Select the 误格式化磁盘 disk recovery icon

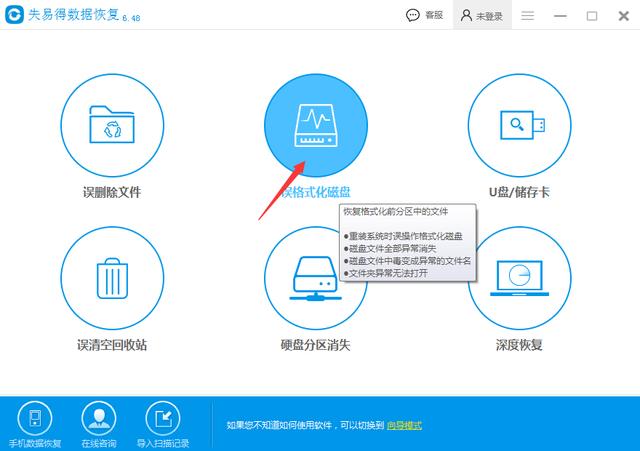316,125
